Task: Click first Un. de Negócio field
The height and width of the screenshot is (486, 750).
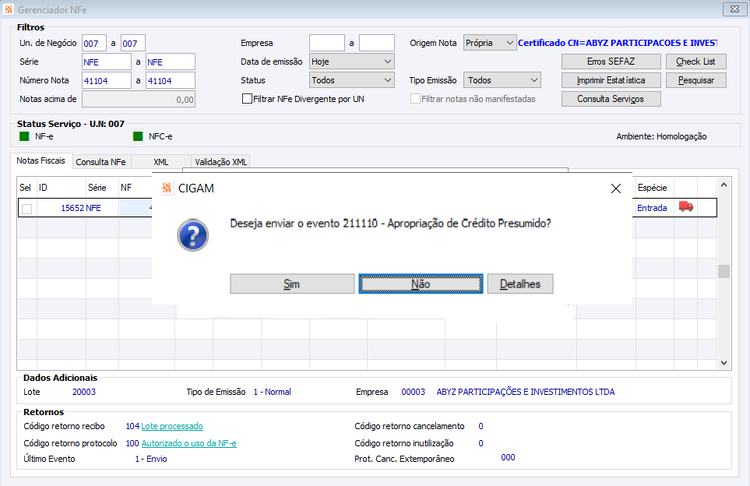Action: pyautogui.click(x=94, y=43)
